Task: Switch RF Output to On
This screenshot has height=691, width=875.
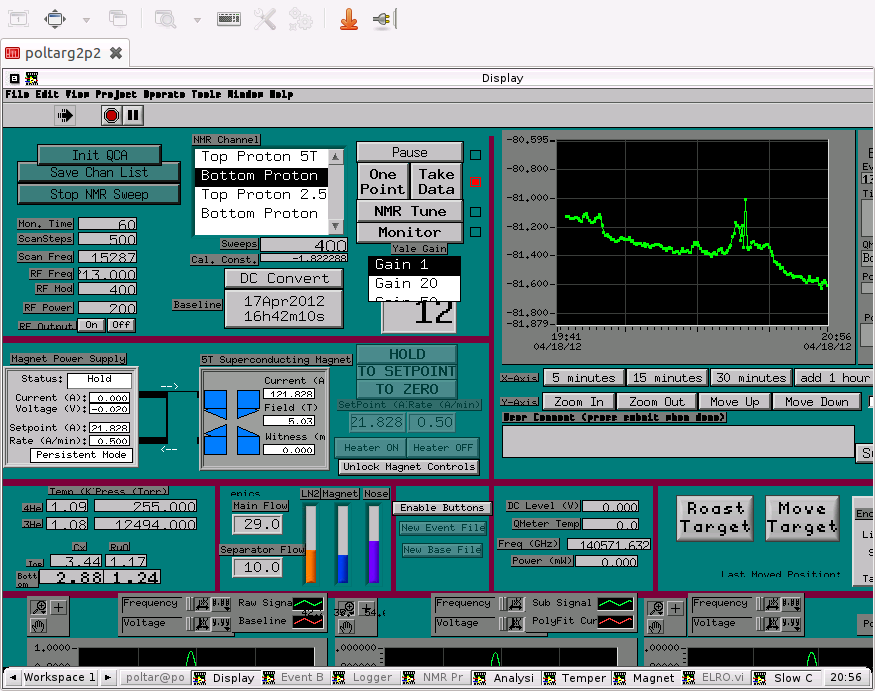Action: click(91, 325)
